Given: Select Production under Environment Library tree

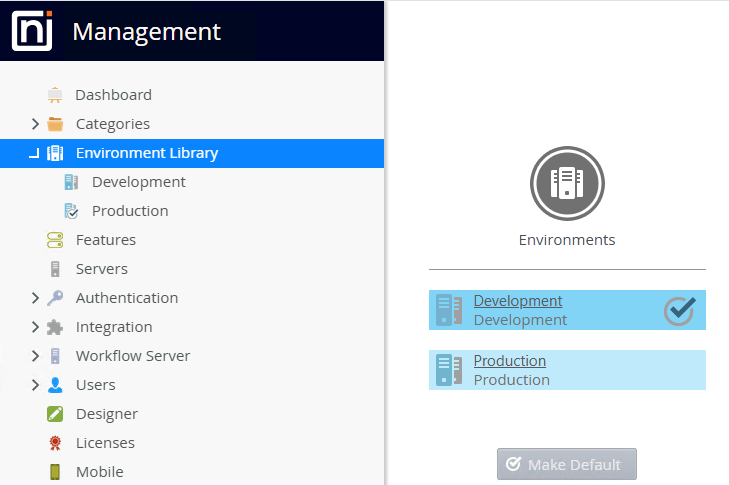Looking at the screenshot, I should coord(130,211).
